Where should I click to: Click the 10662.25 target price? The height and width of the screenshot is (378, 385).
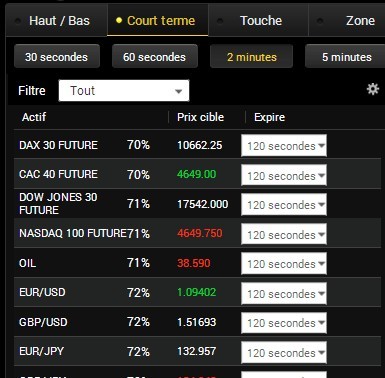point(200,145)
